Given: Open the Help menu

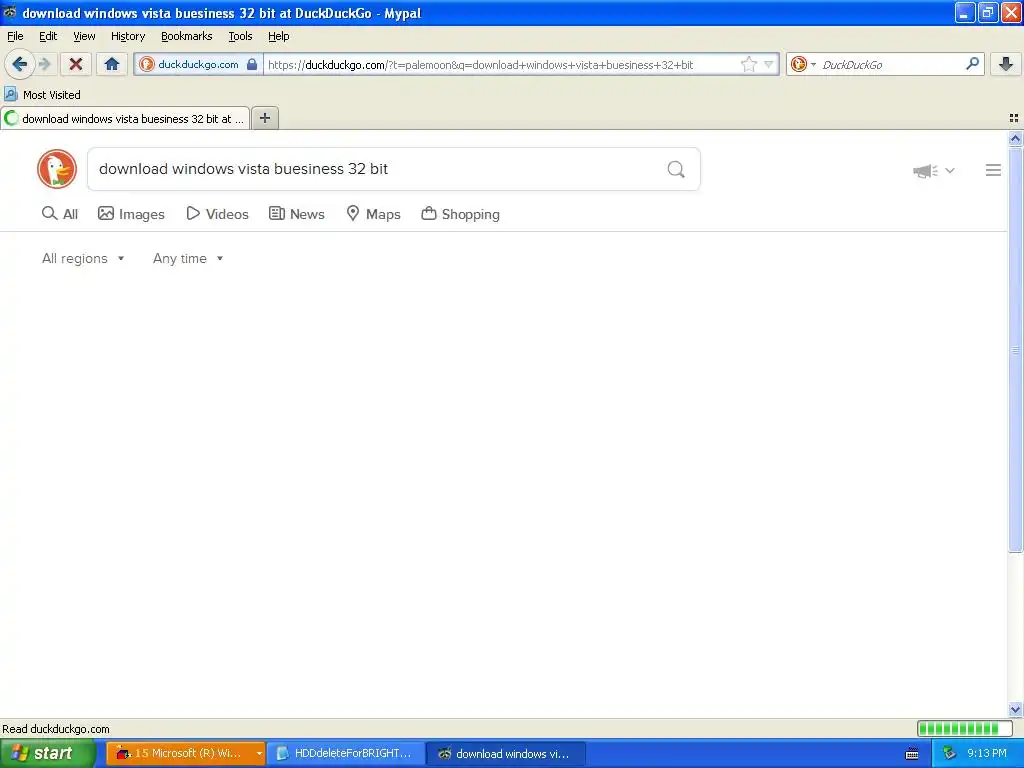Looking at the screenshot, I should point(278,36).
